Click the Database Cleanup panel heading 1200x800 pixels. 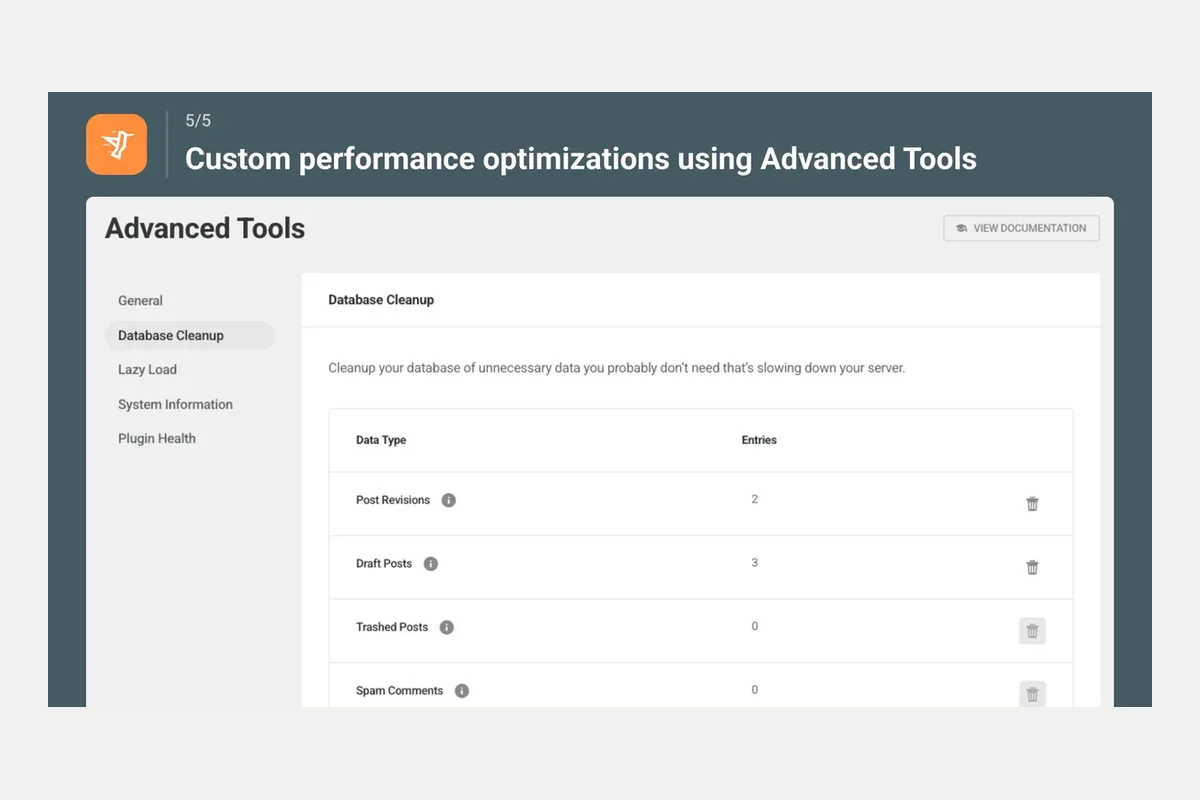[381, 300]
